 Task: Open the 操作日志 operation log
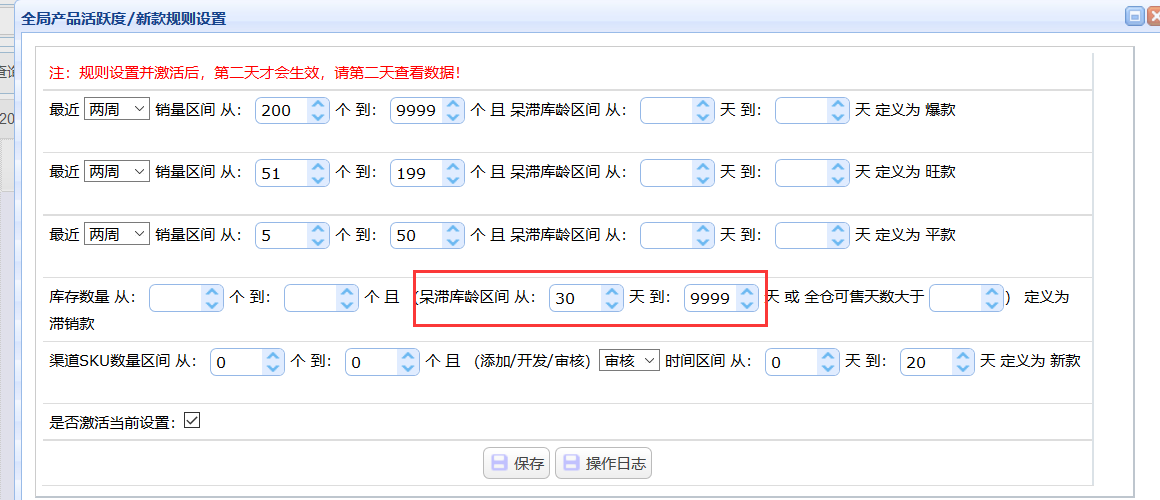pos(604,464)
